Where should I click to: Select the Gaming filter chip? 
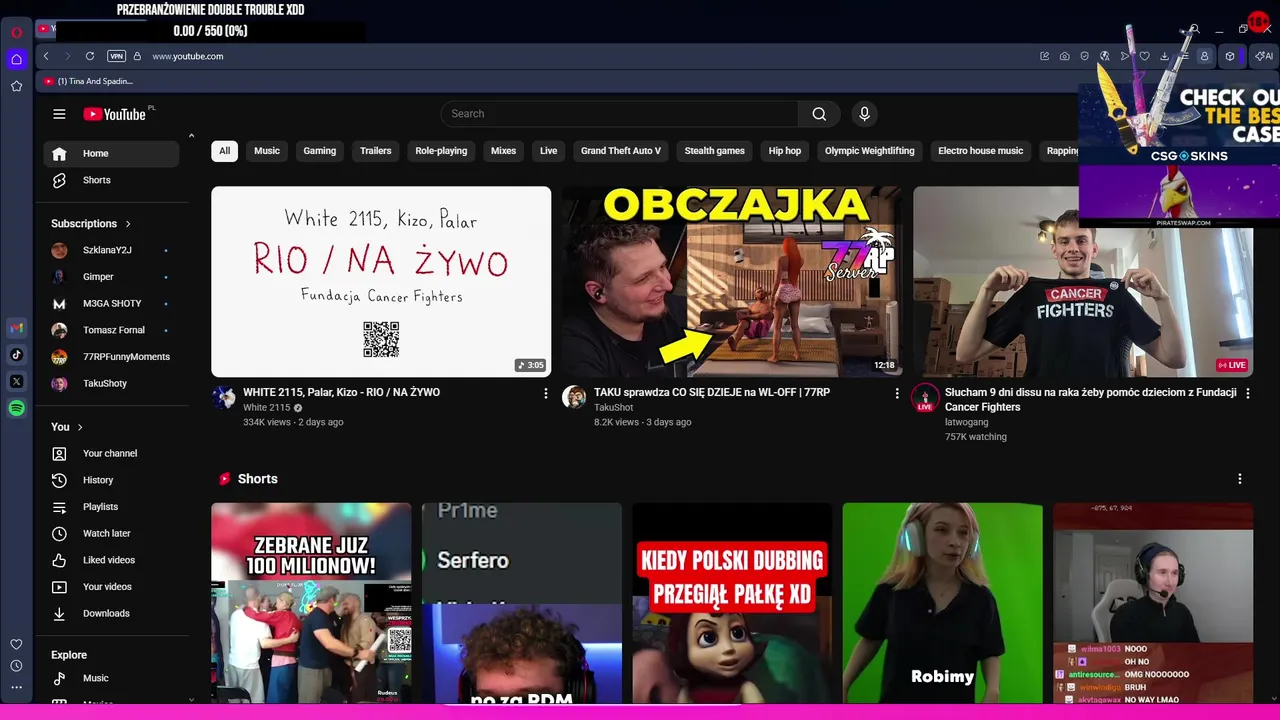point(320,151)
